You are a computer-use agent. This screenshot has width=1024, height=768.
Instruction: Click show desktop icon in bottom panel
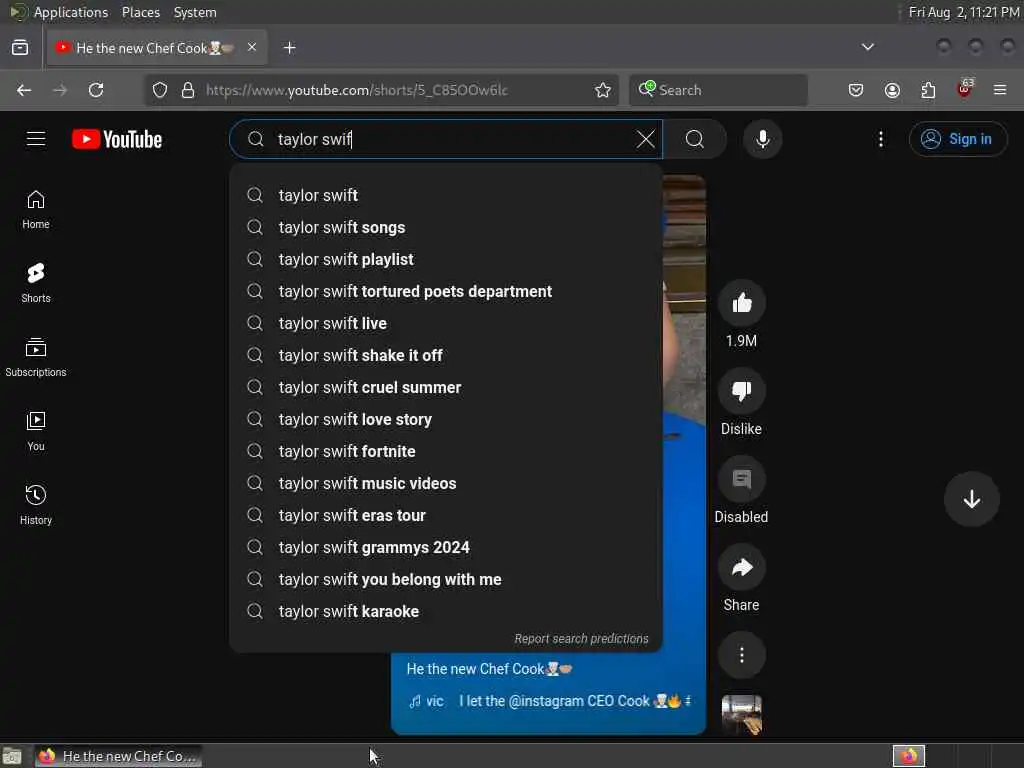point(12,756)
